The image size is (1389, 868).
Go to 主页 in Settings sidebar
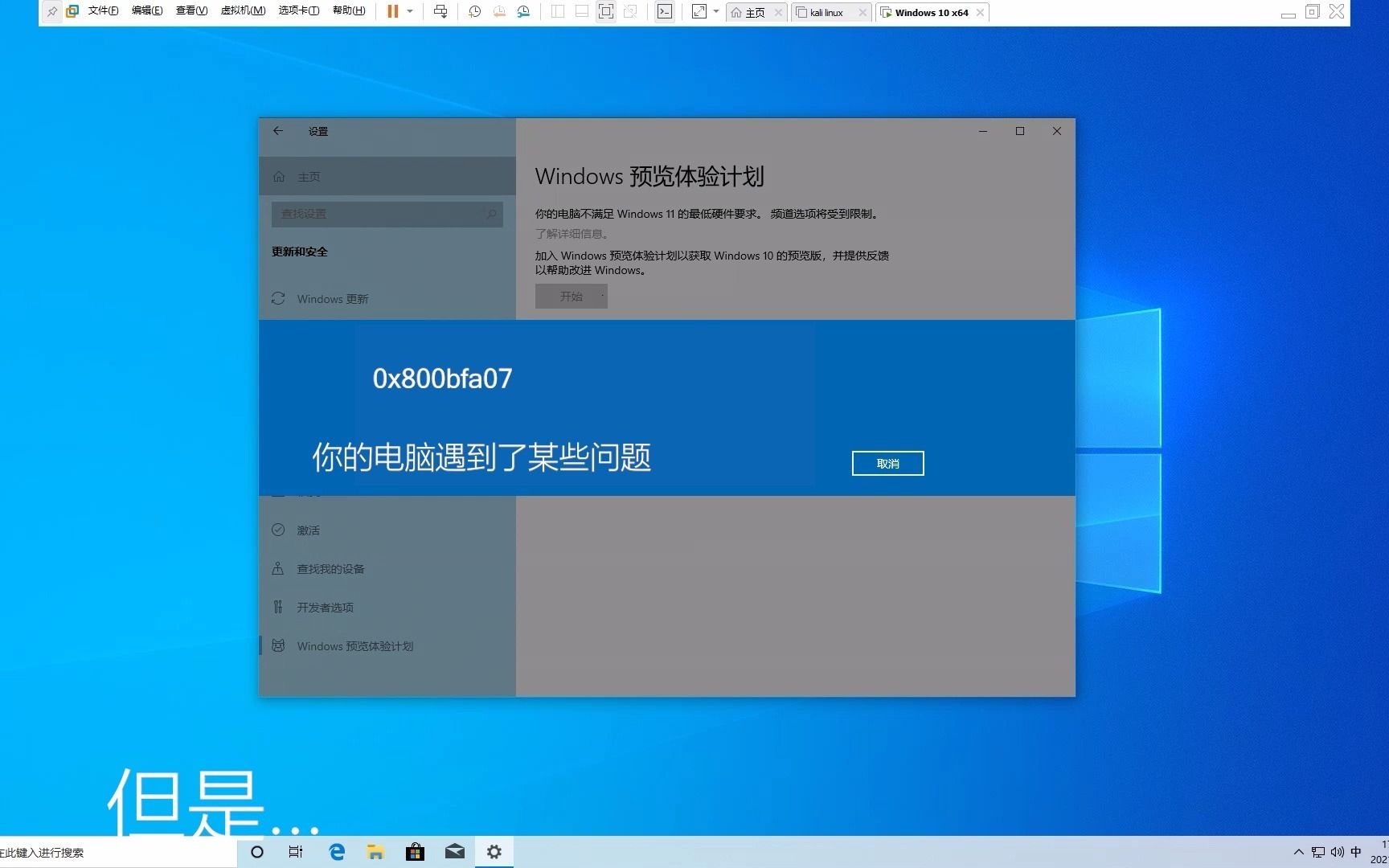[387, 176]
